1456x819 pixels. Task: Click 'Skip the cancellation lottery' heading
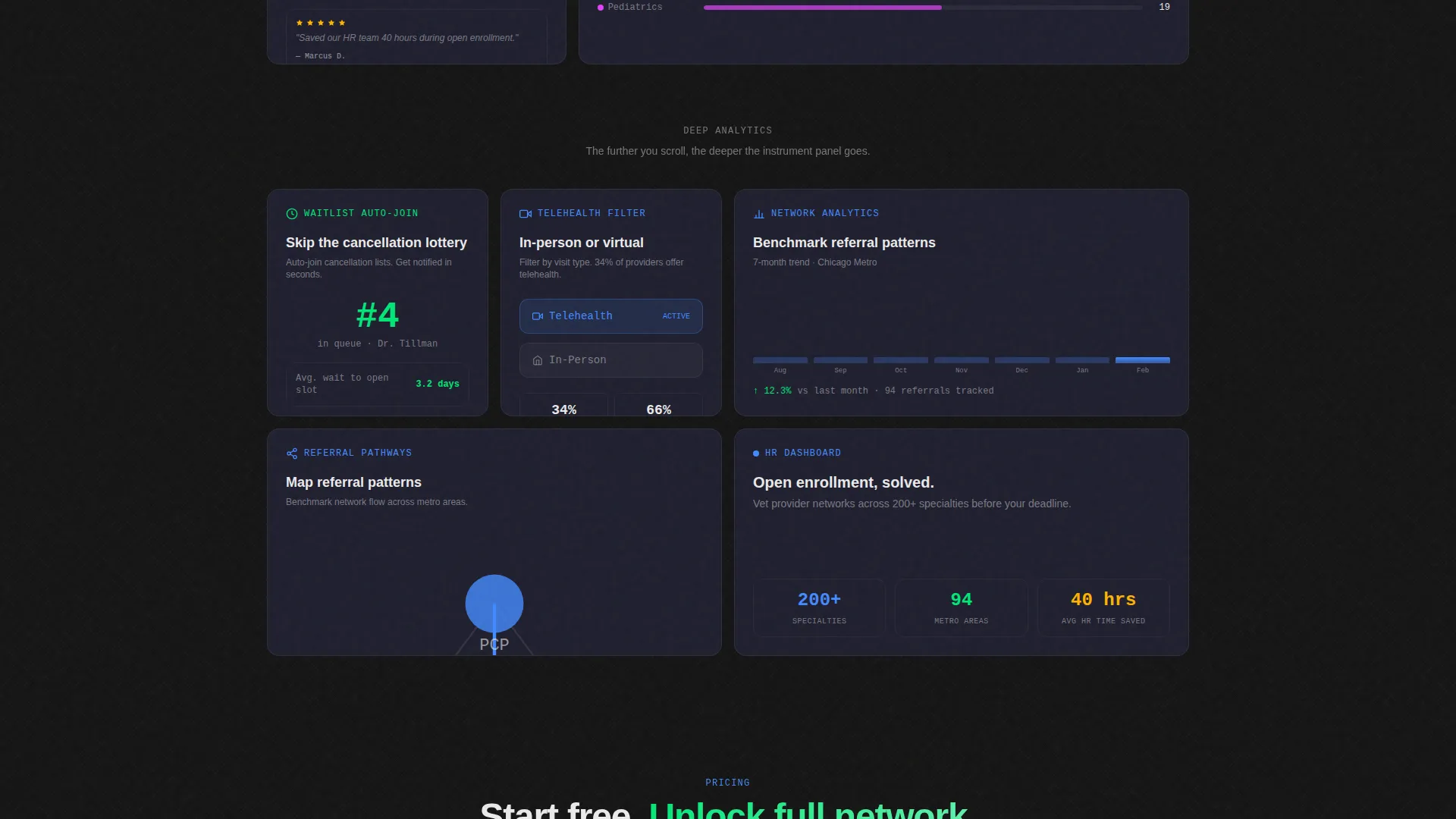point(376,243)
